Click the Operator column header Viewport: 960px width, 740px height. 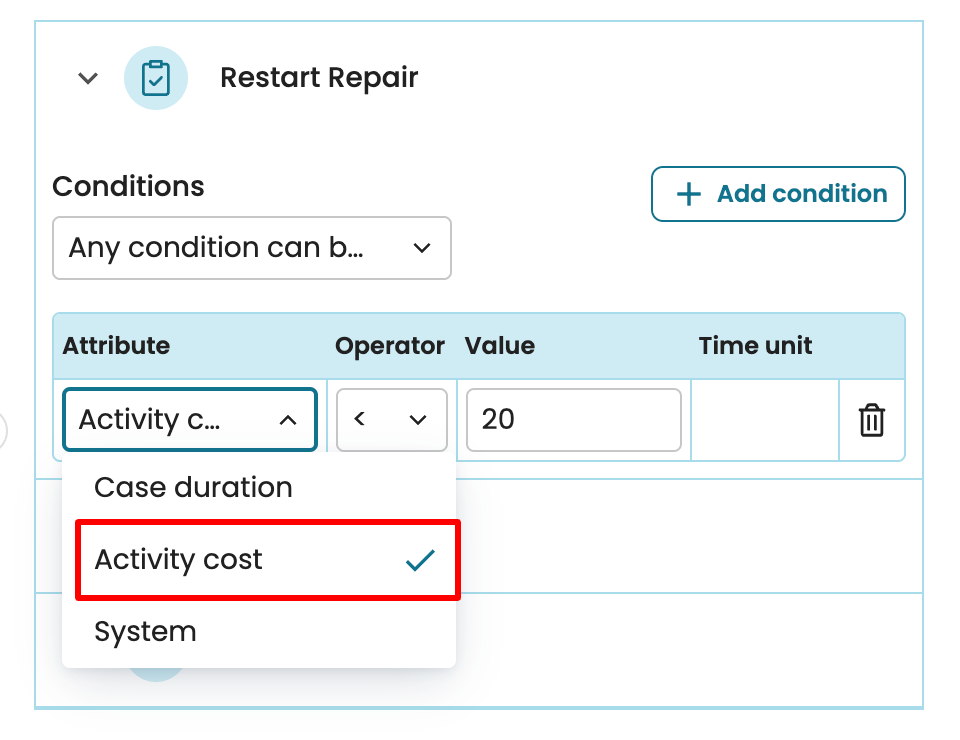390,346
